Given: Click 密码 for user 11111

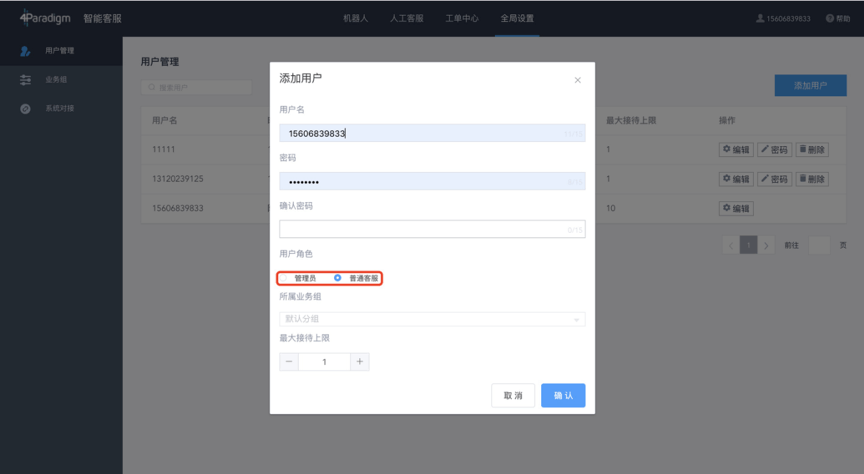Looking at the screenshot, I should pos(775,149).
